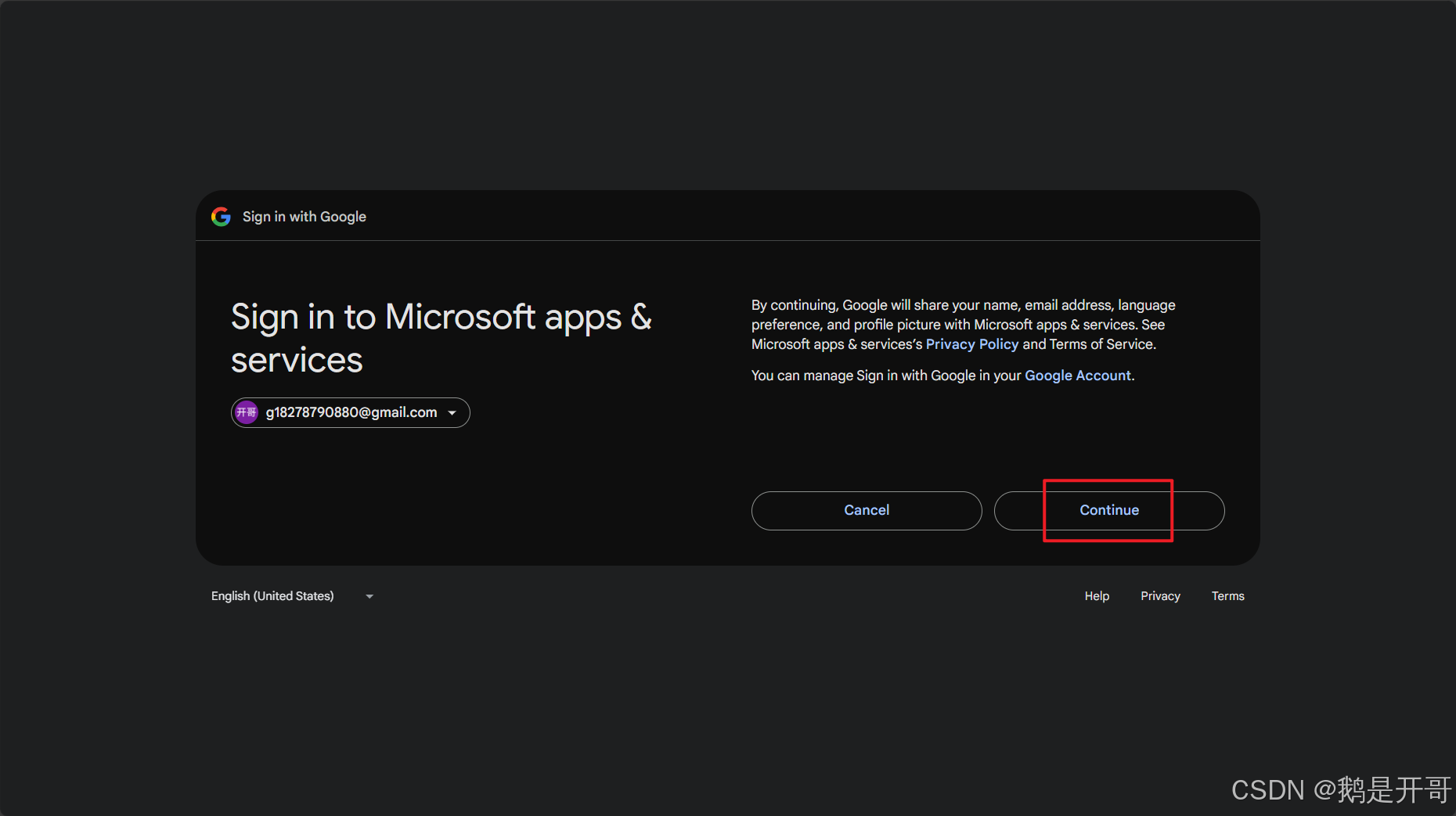Open the Terms link in footer

pyautogui.click(x=1227, y=596)
